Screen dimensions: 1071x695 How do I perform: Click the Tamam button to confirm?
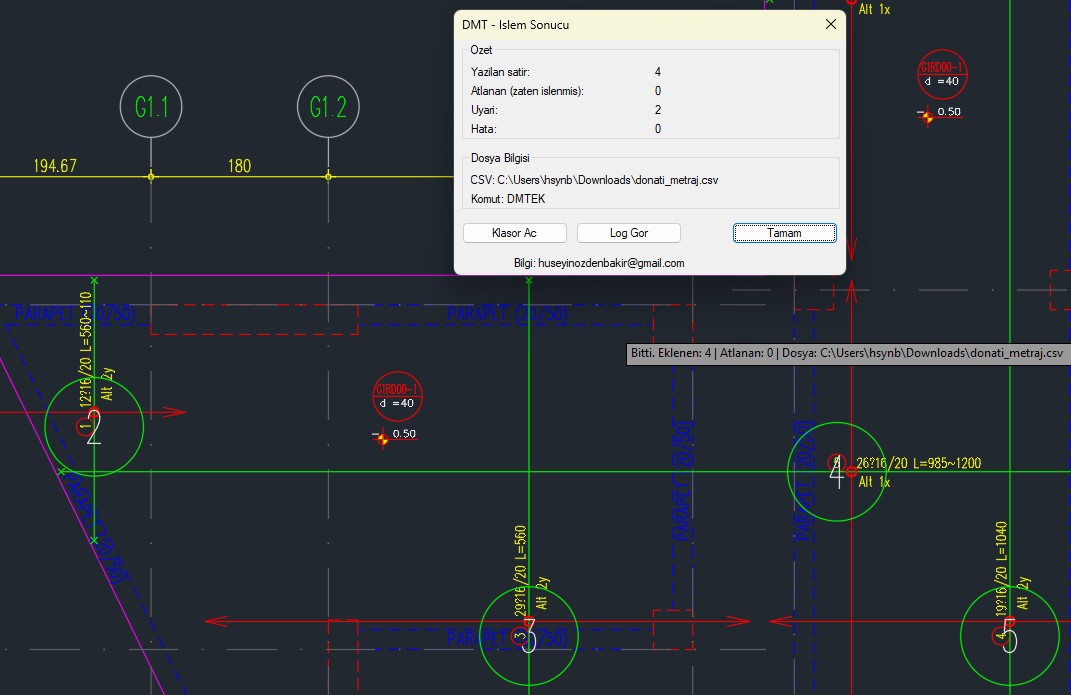784,233
